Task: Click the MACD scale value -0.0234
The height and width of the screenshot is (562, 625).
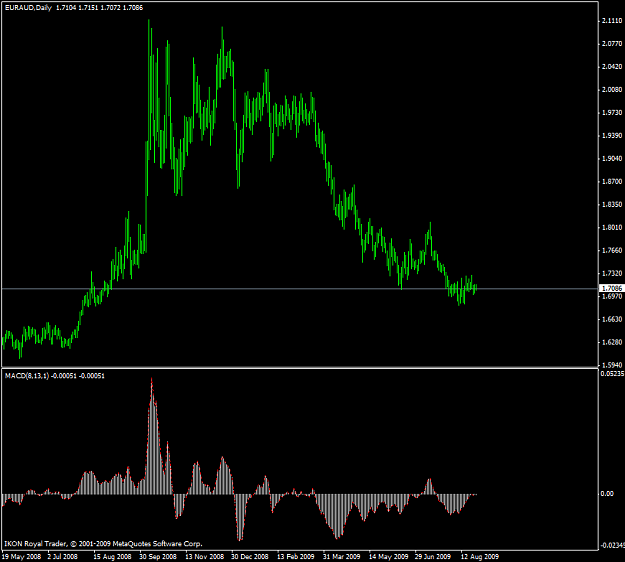Action: [x=612, y=545]
